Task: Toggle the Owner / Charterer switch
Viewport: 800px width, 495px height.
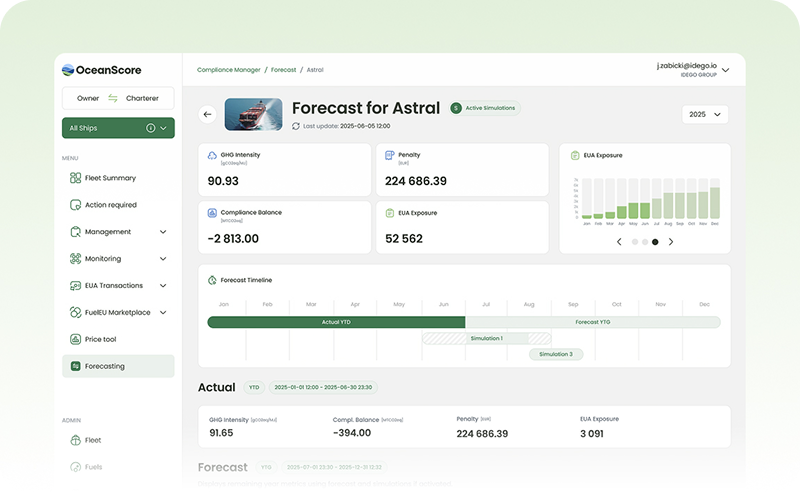Action: [x=113, y=98]
